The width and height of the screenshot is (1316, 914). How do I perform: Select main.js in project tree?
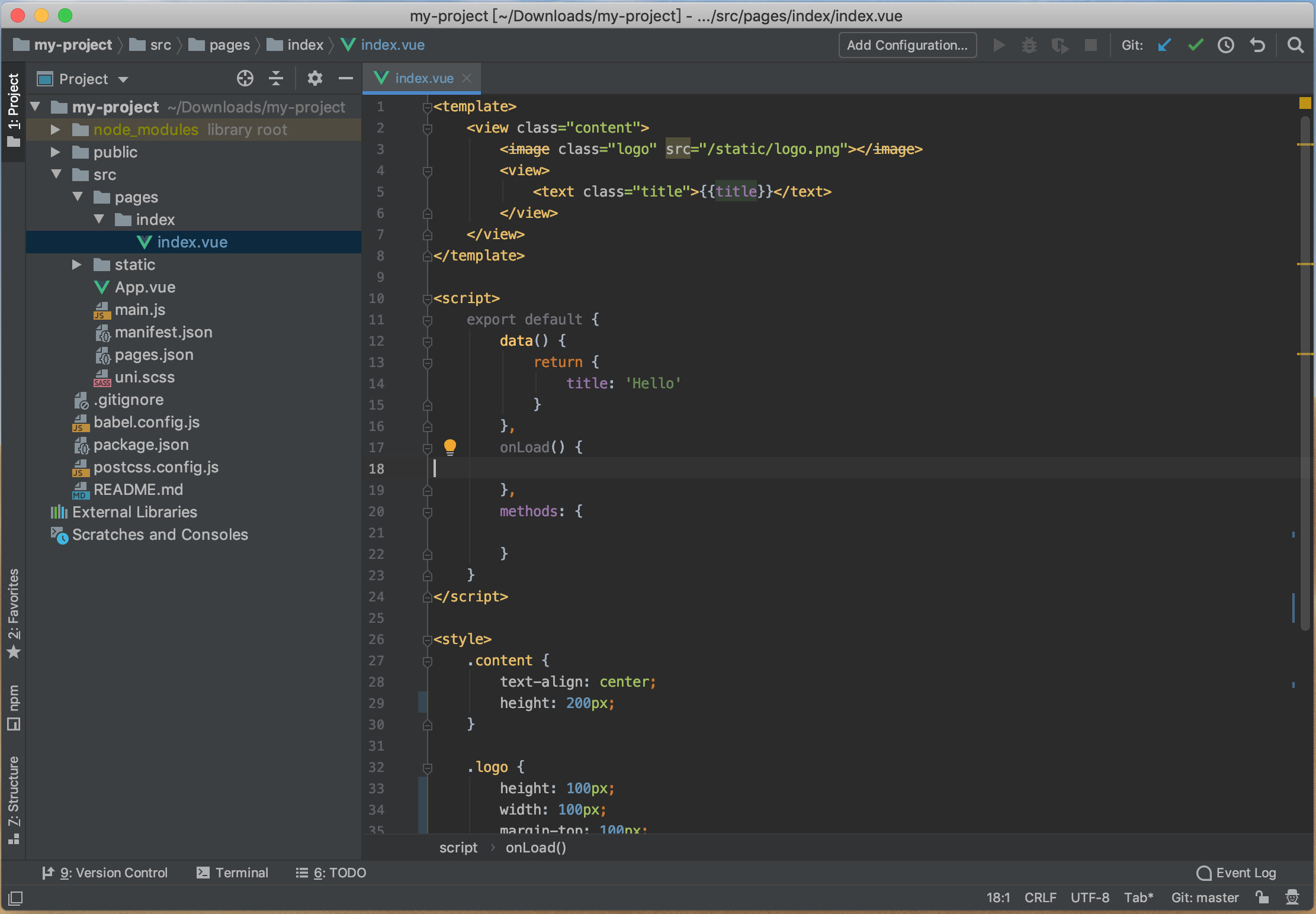coord(140,310)
